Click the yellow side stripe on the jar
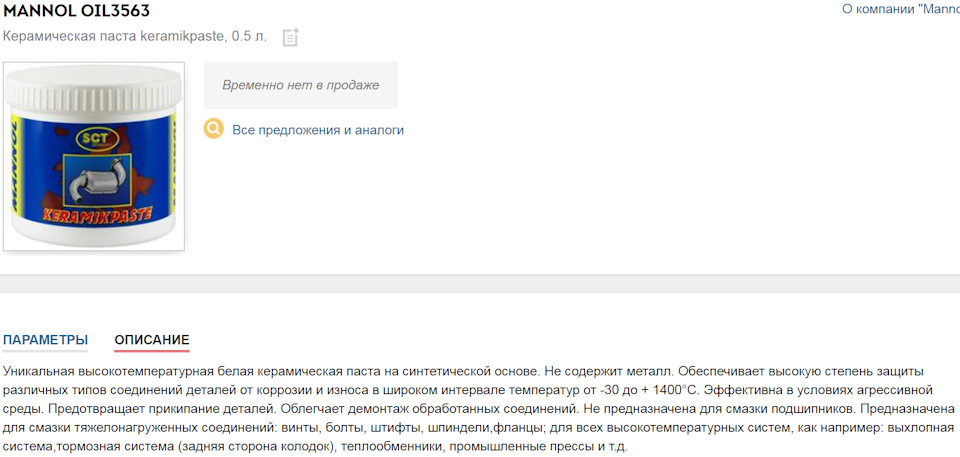Screen dimensions: 960x457 click(x=174, y=160)
